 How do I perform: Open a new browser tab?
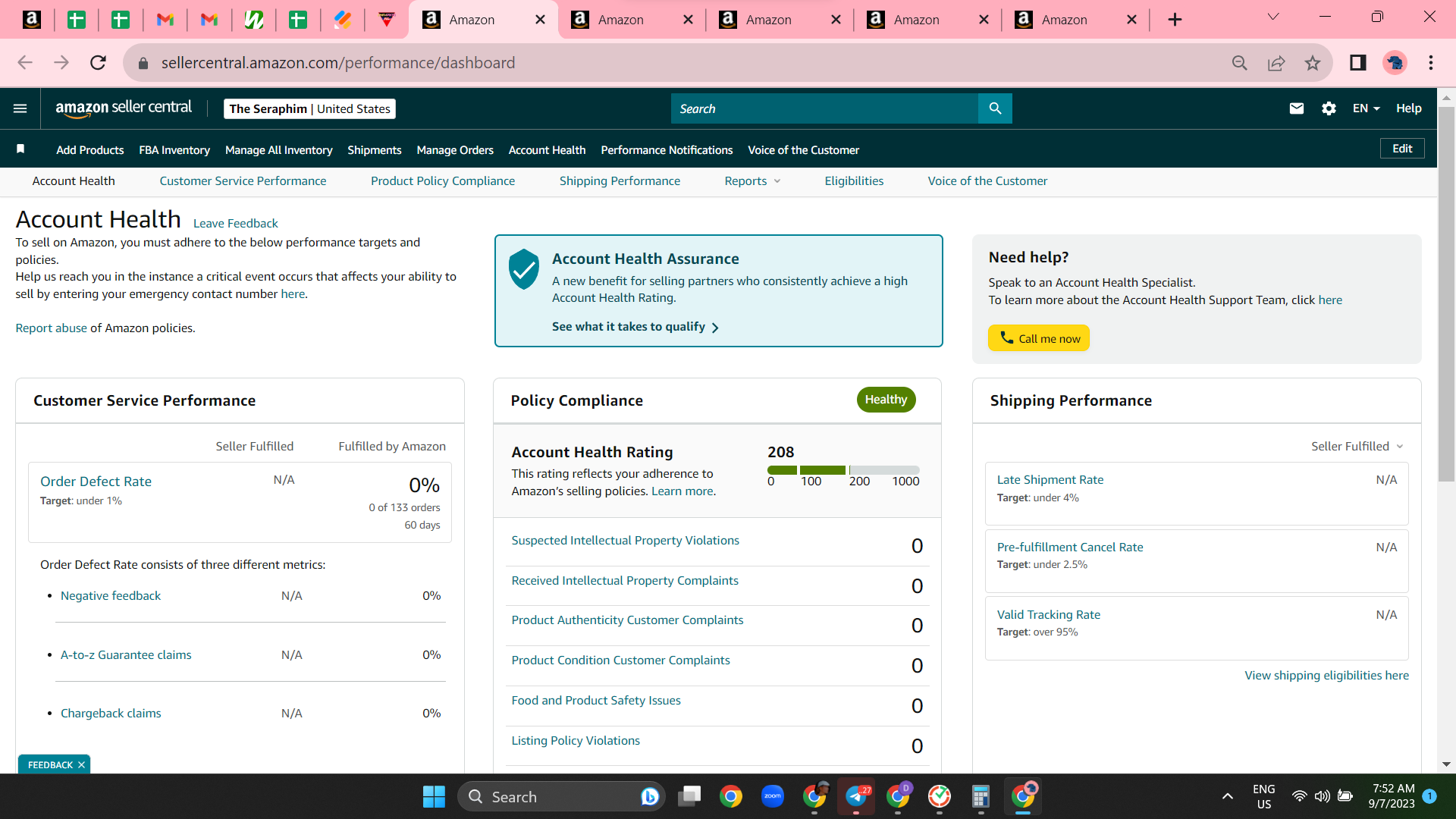click(x=1175, y=20)
